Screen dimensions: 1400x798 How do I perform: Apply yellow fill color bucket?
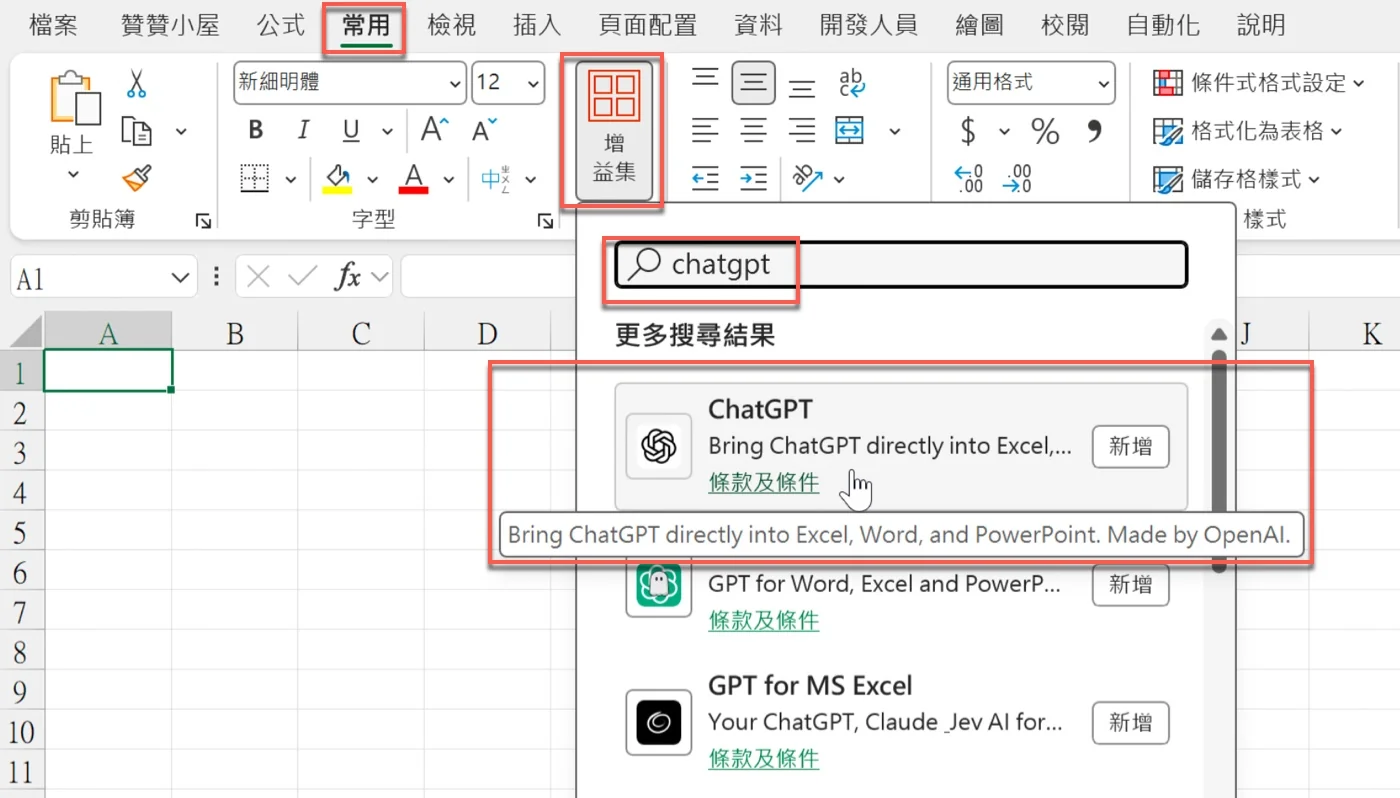coord(337,178)
